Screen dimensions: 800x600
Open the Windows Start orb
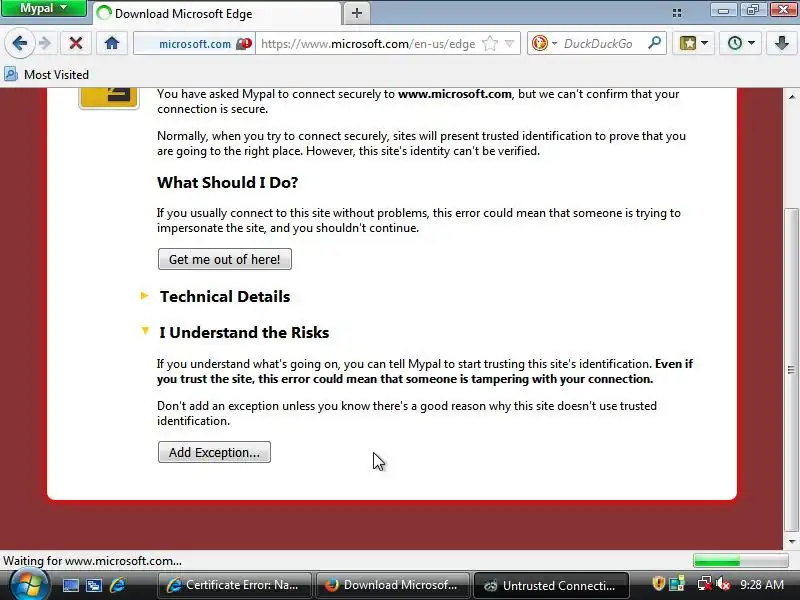pyautogui.click(x=29, y=585)
